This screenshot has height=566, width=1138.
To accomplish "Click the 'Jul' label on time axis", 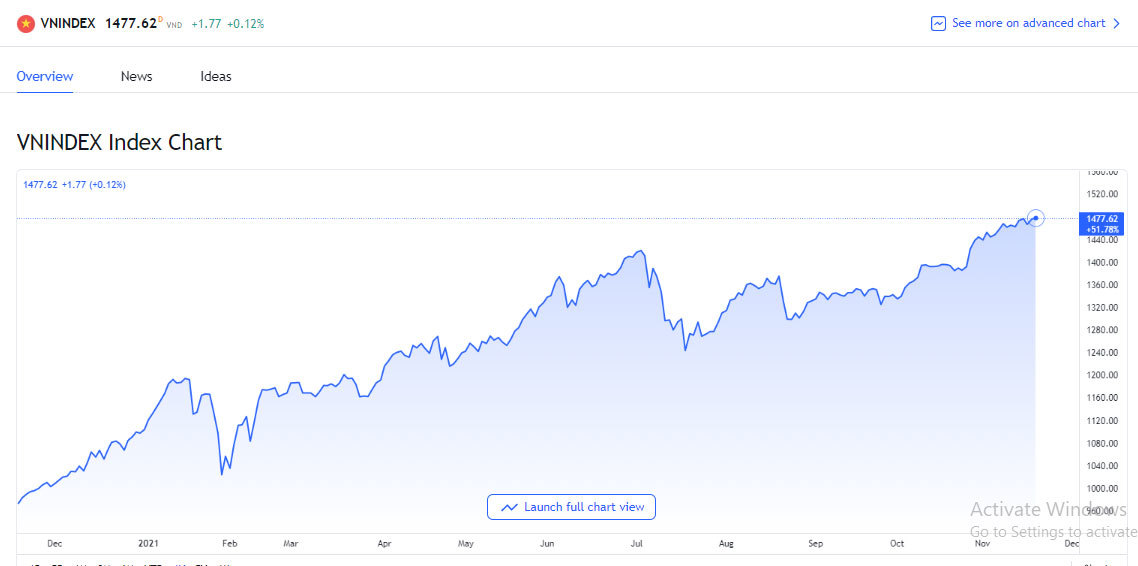I will (636, 544).
